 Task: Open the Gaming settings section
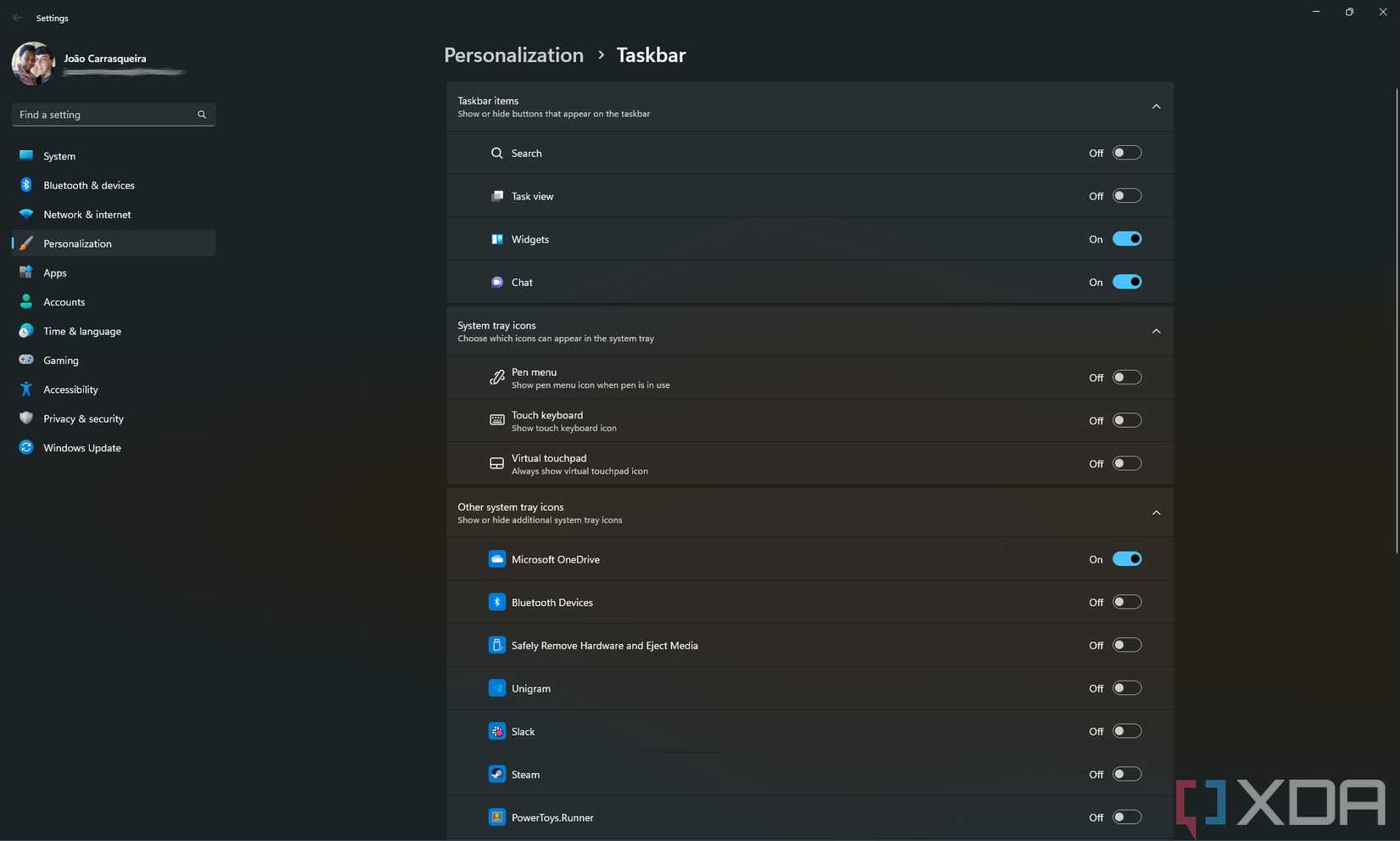click(x=25, y=360)
